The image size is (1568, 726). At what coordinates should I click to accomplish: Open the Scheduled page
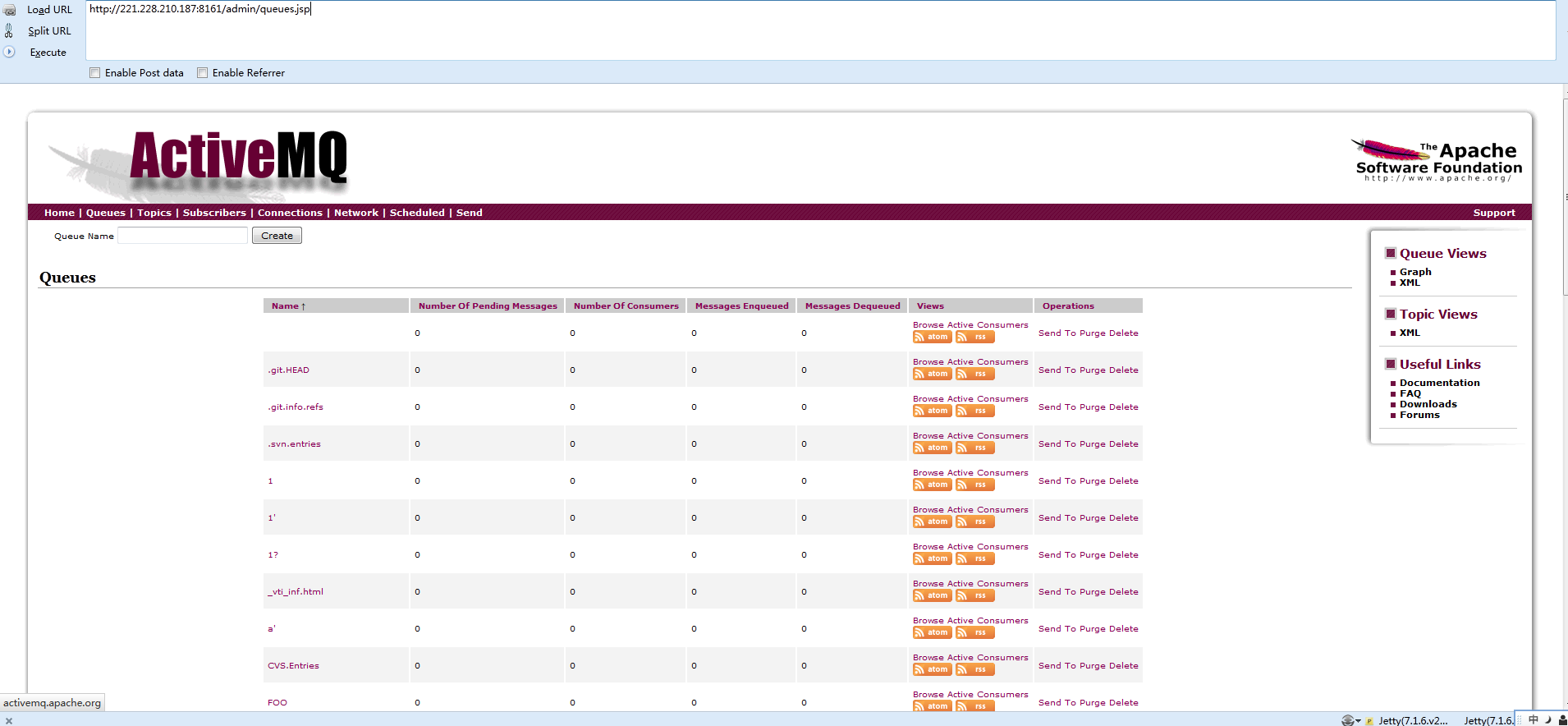pos(417,213)
